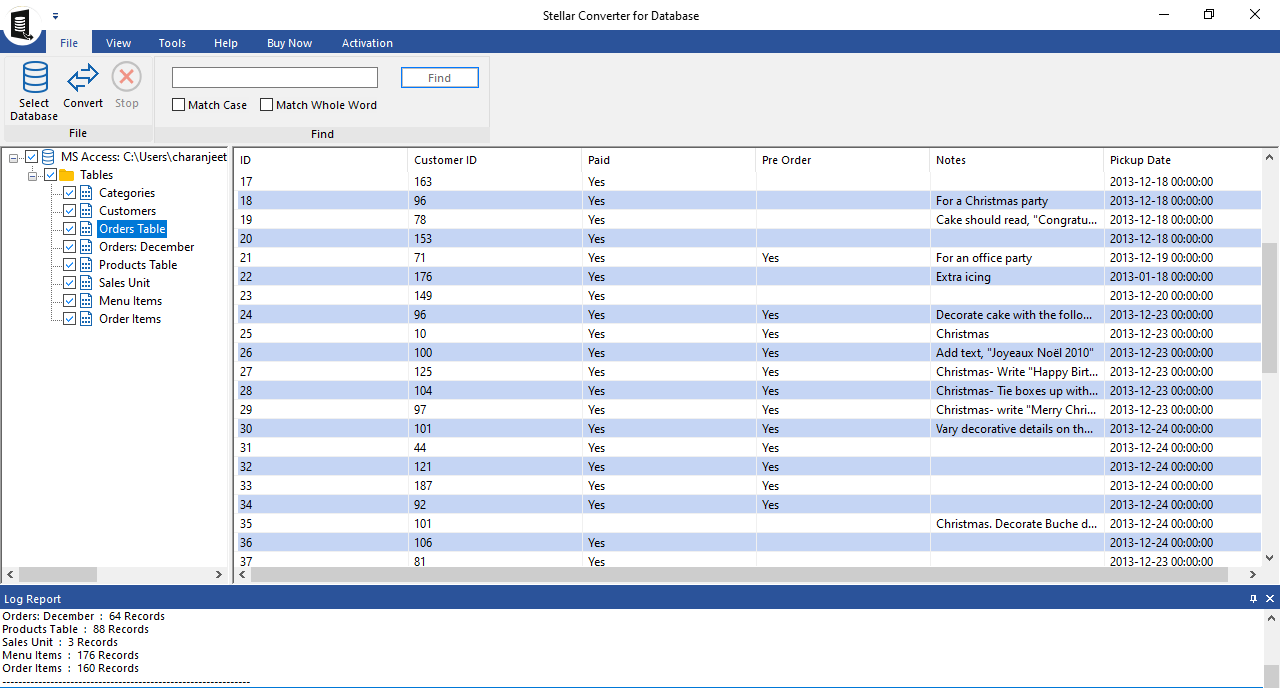Open the Activation tab

click(367, 43)
